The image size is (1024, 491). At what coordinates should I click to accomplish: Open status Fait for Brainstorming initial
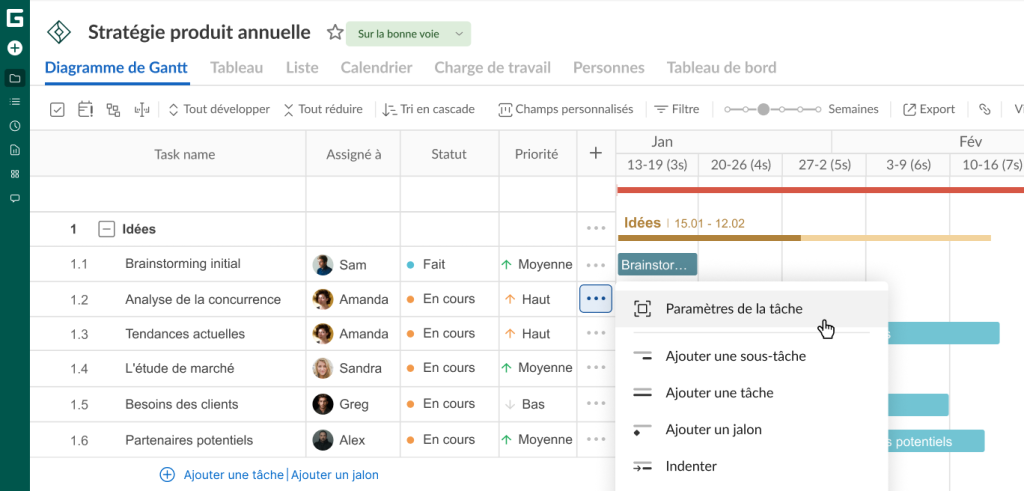[425, 265]
